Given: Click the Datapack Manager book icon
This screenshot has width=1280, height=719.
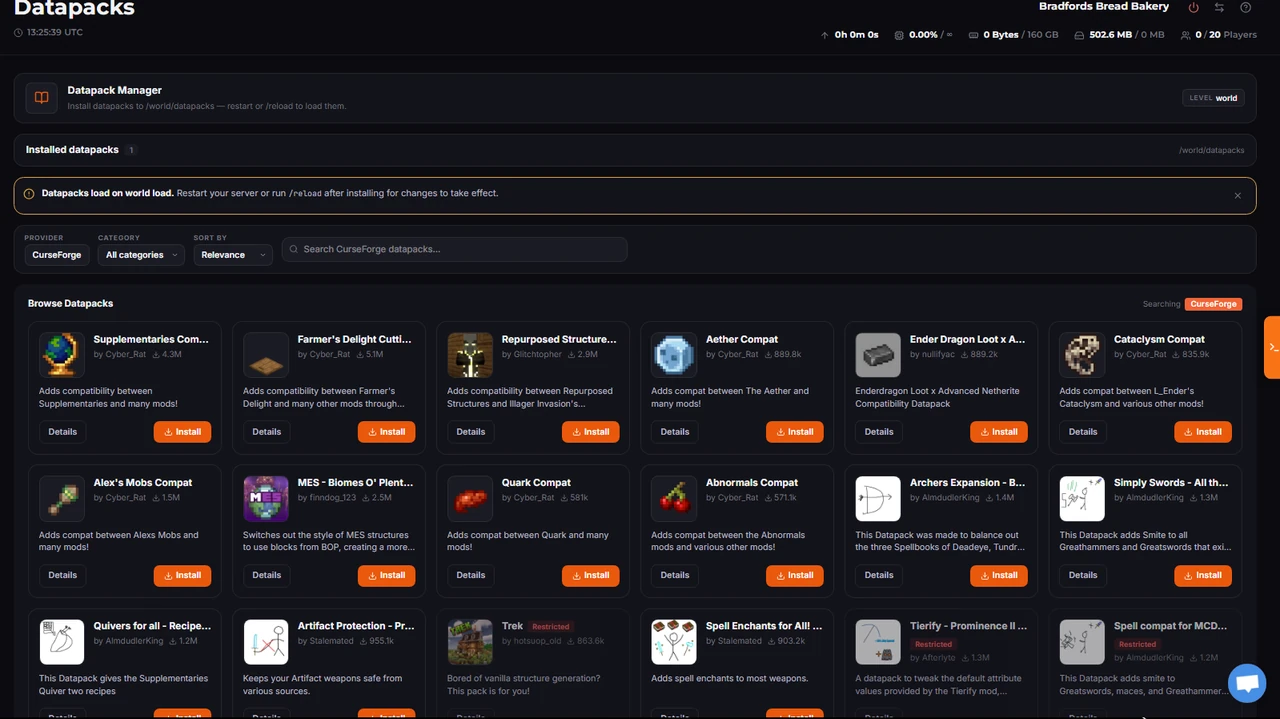Looking at the screenshot, I should point(42,98).
